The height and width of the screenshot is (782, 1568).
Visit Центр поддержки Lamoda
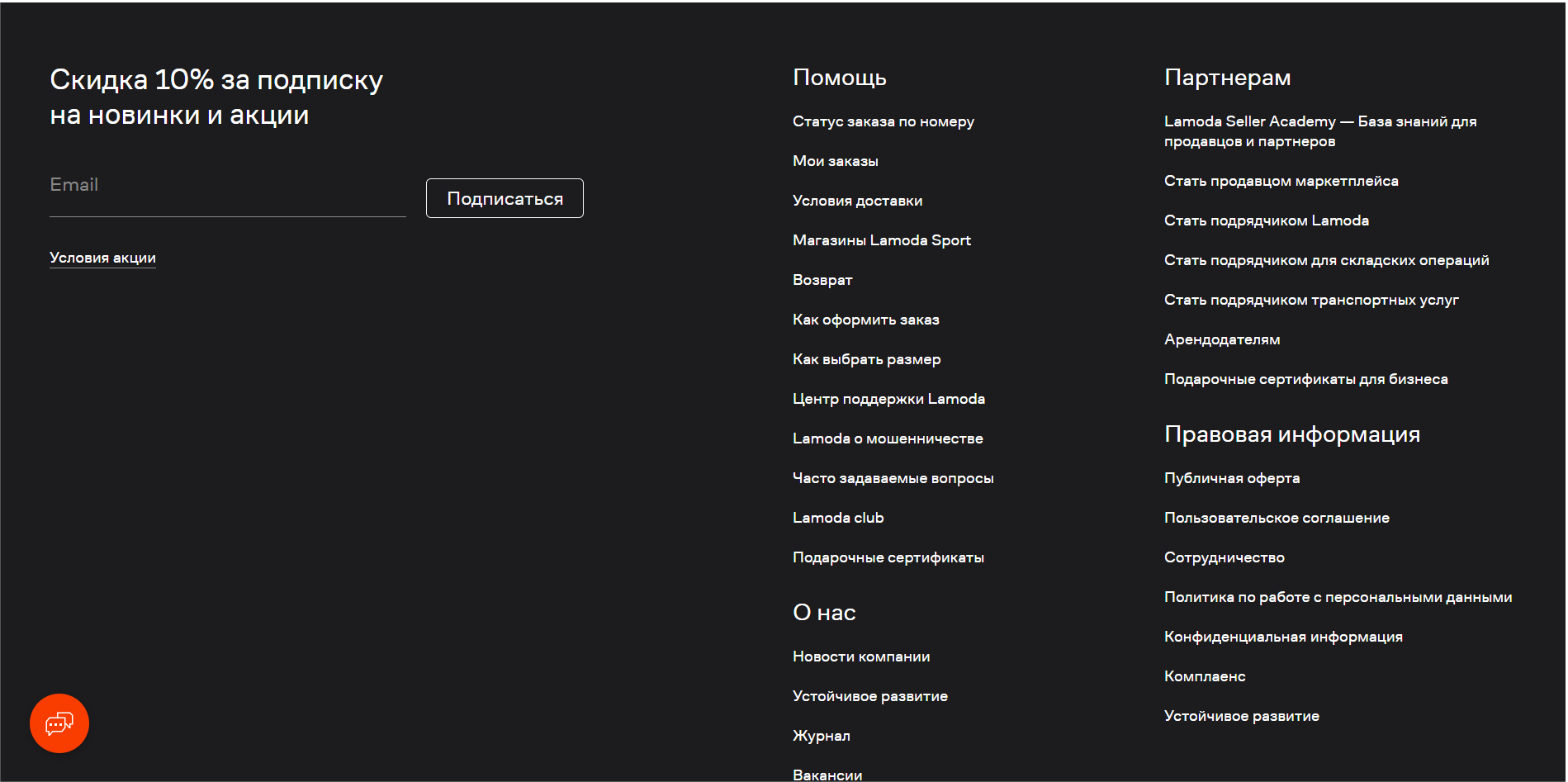888,399
